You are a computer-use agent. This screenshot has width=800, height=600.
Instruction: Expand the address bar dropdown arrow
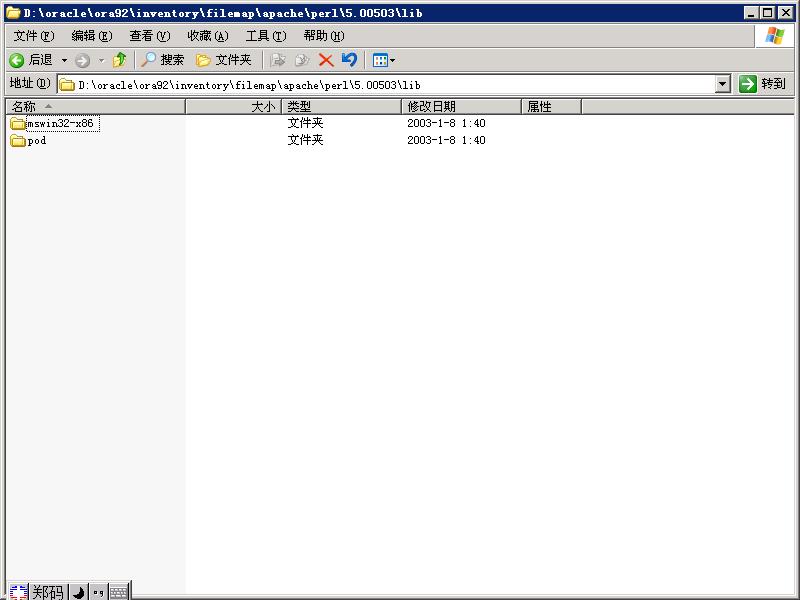point(722,84)
